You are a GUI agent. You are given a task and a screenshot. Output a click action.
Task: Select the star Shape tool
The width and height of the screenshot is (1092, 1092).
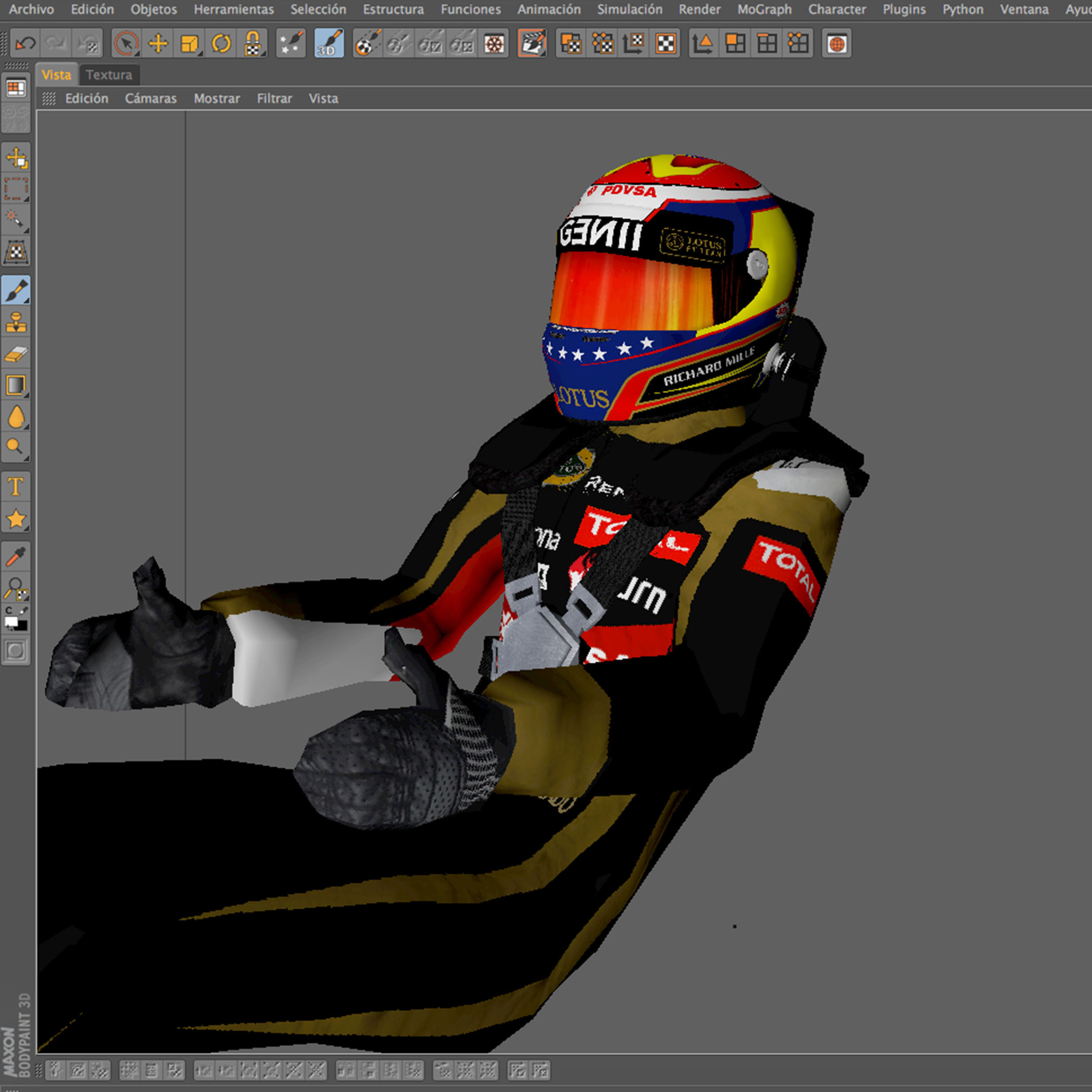pyautogui.click(x=16, y=518)
